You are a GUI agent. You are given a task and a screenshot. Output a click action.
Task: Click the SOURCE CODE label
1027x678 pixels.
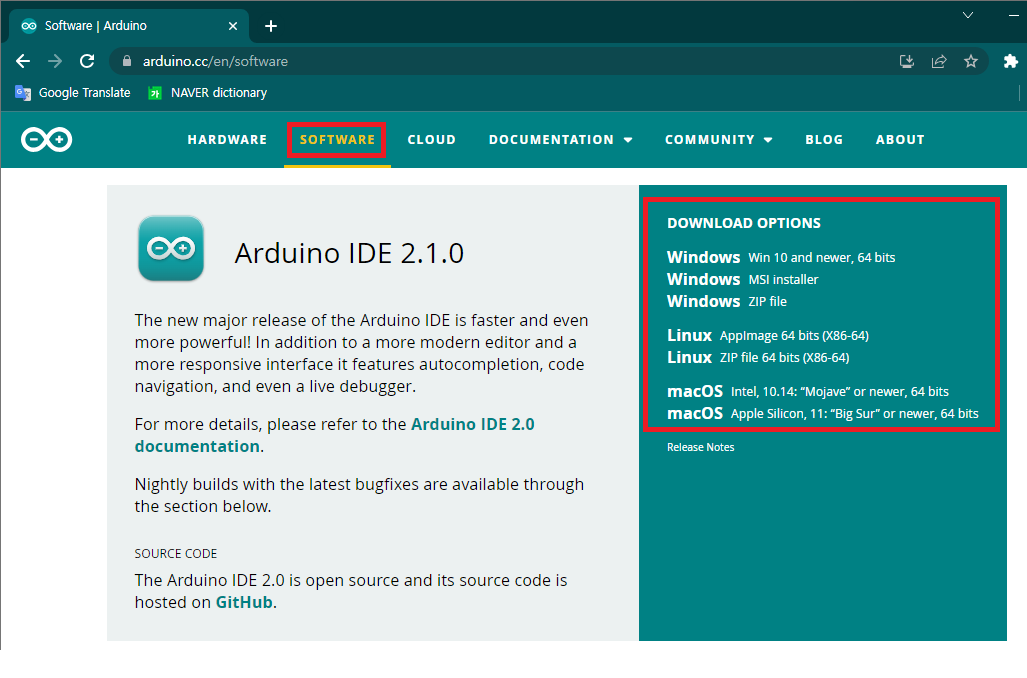click(176, 554)
